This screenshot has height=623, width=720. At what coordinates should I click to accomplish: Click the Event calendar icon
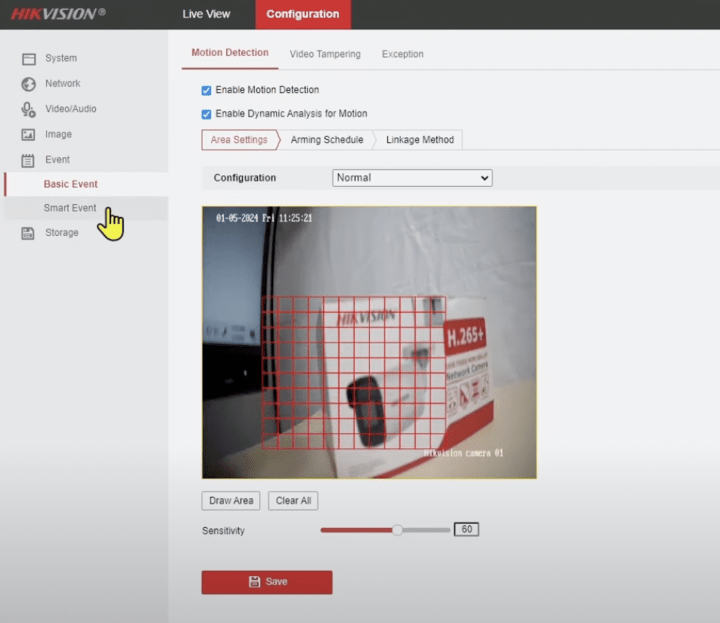coord(29,160)
